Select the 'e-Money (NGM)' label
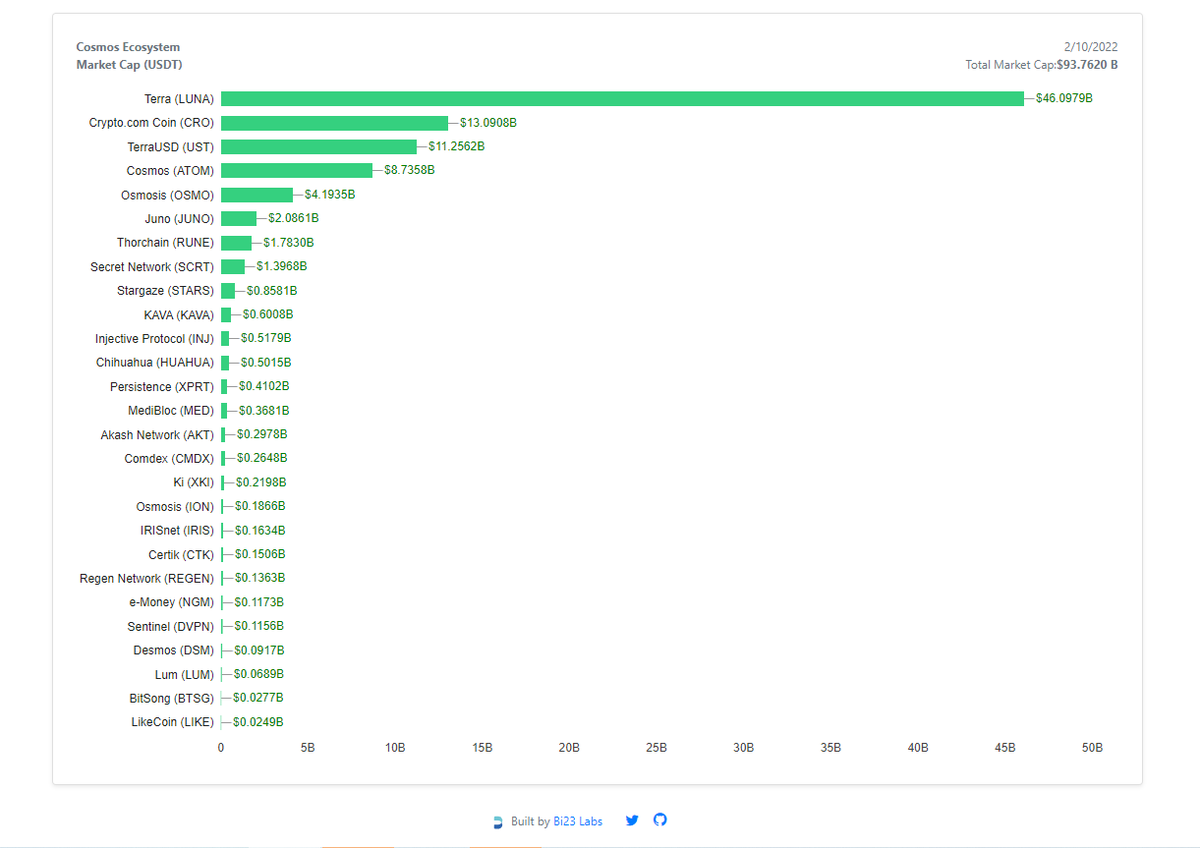Image resolution: width=1200 pixels, height=848 pixels. point(171,603)
